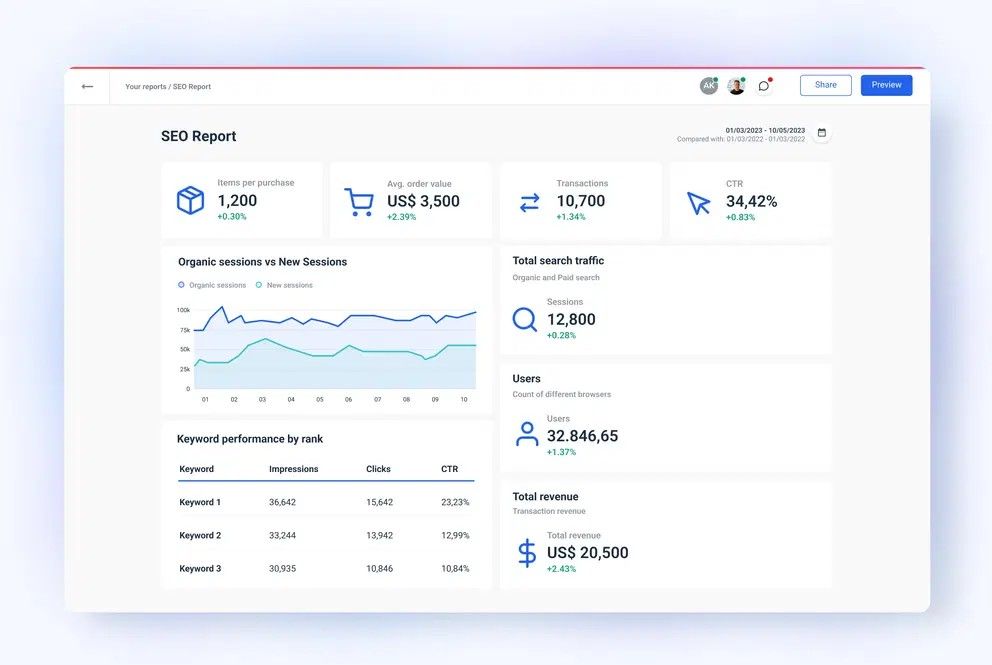Click the Sessions magnifier icon
This screenshot has width=992, height=665.
pyautogui.click(x=524, y=319)
